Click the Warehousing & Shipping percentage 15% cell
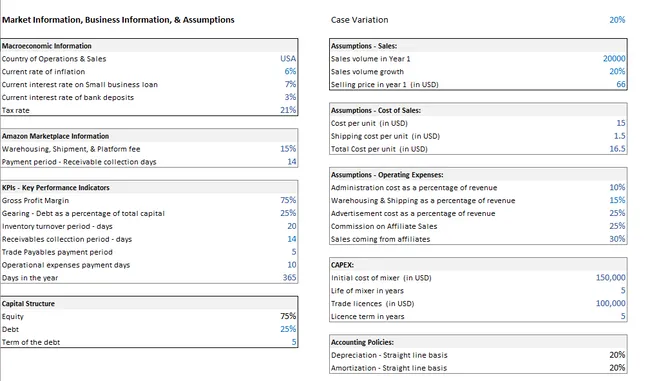This screenshot has width=650, height=381. point(617,200)
